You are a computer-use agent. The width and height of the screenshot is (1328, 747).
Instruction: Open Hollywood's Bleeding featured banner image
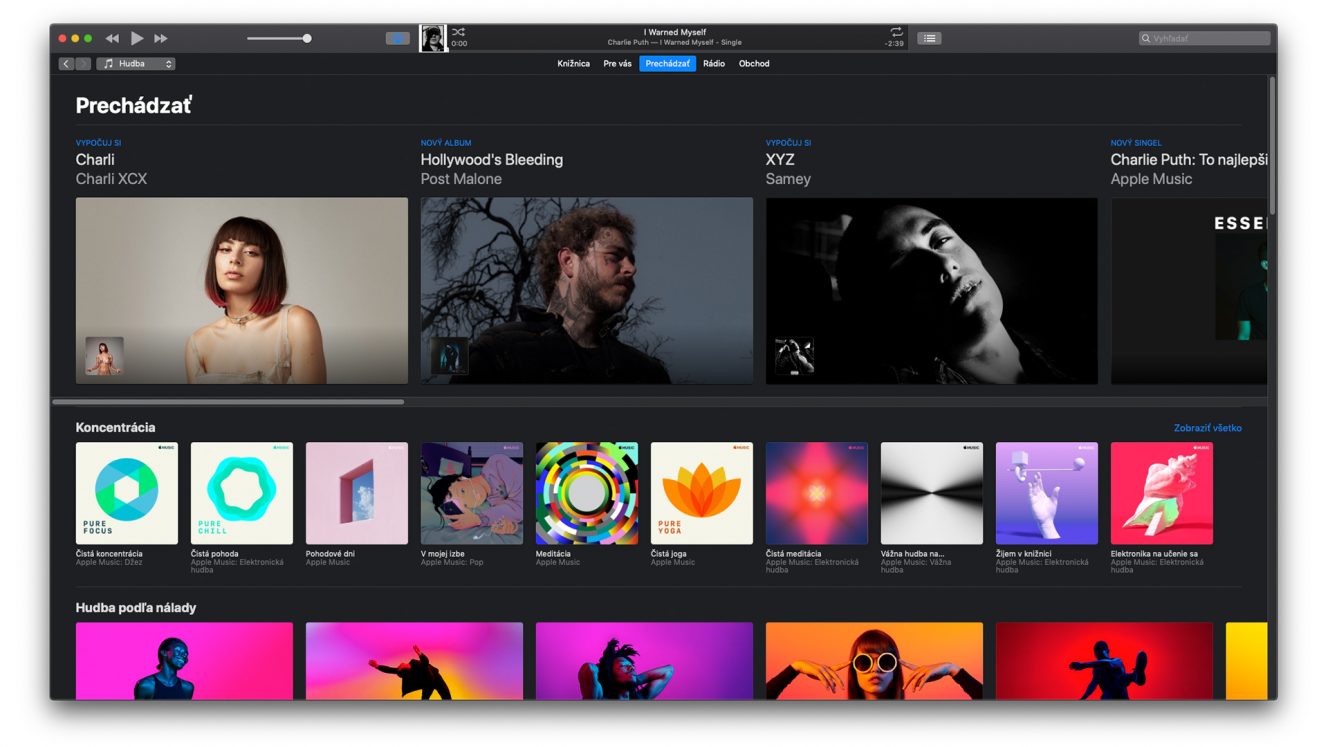point(587,290)
